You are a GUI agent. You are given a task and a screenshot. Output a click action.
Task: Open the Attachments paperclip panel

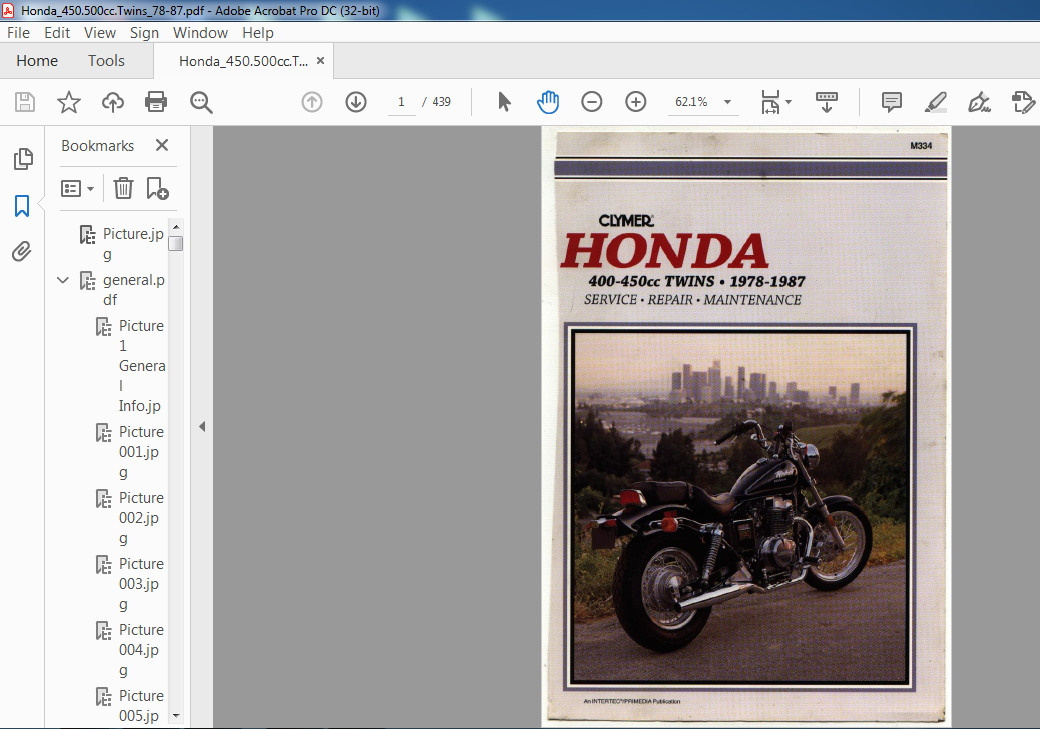(x=22, y=252)
